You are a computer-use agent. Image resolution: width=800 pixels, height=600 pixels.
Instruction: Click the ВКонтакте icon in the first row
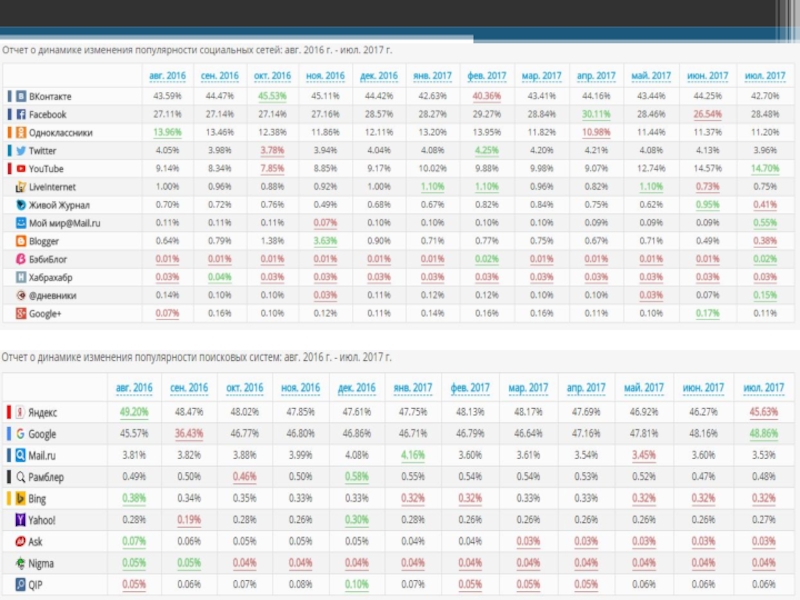click(19, 96)
